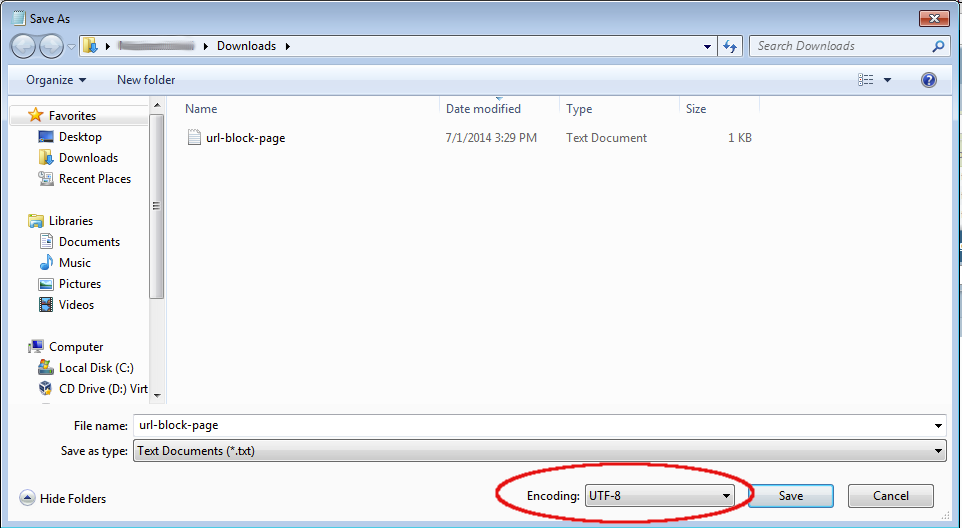Click the Refresh button next to address bar

(730, 47)
